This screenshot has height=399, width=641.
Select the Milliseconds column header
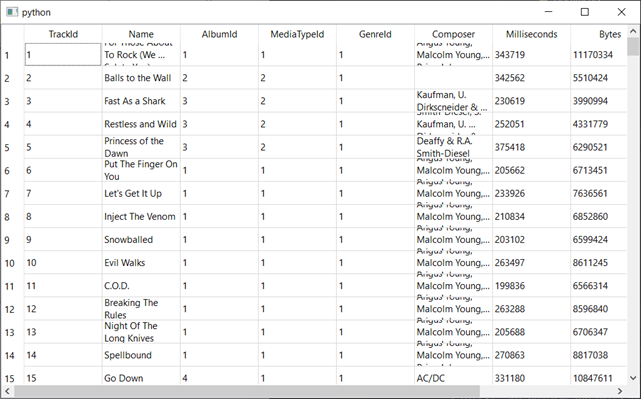(531, 34)
